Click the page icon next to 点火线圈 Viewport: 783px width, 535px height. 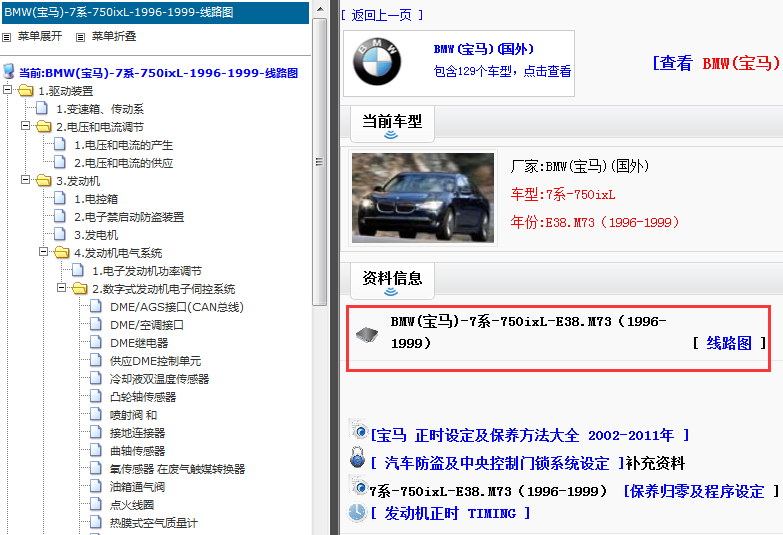point(96,504)
